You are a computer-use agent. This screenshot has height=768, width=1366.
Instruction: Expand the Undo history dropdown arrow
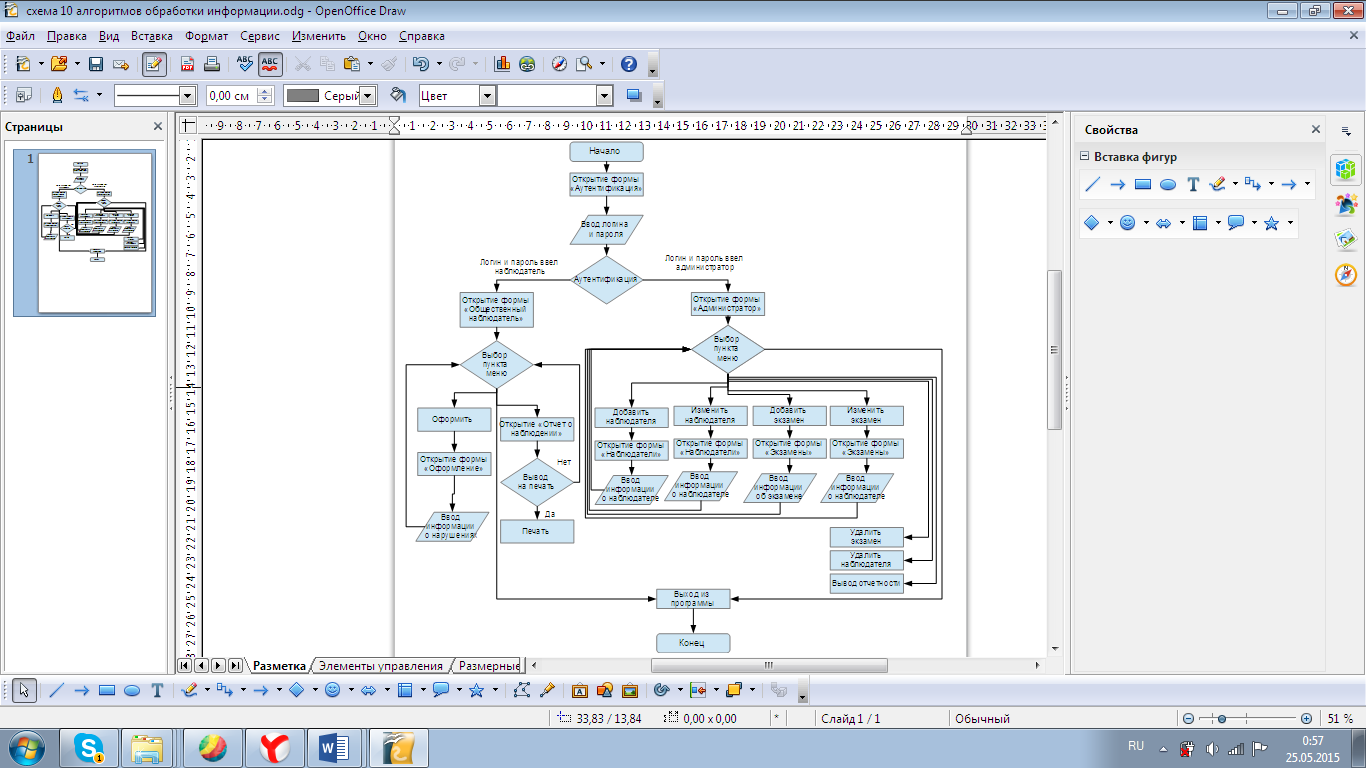tap(439, 64)
